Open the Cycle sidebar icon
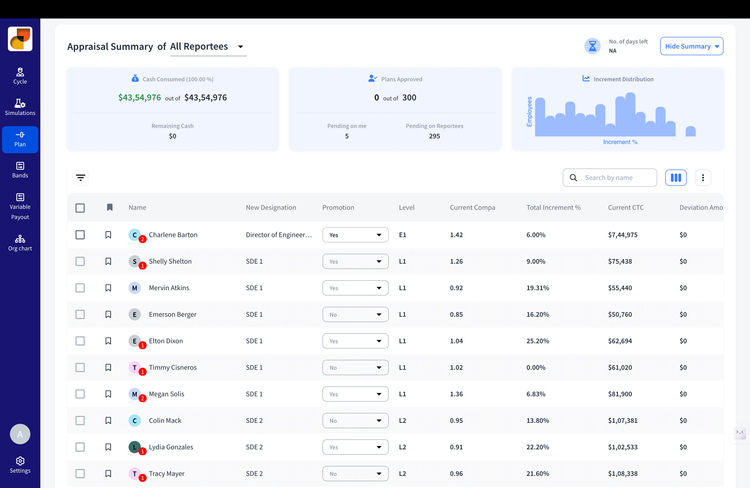Image resolution: width=750 pixels, height=488 pixels. (x=20, y=76)
